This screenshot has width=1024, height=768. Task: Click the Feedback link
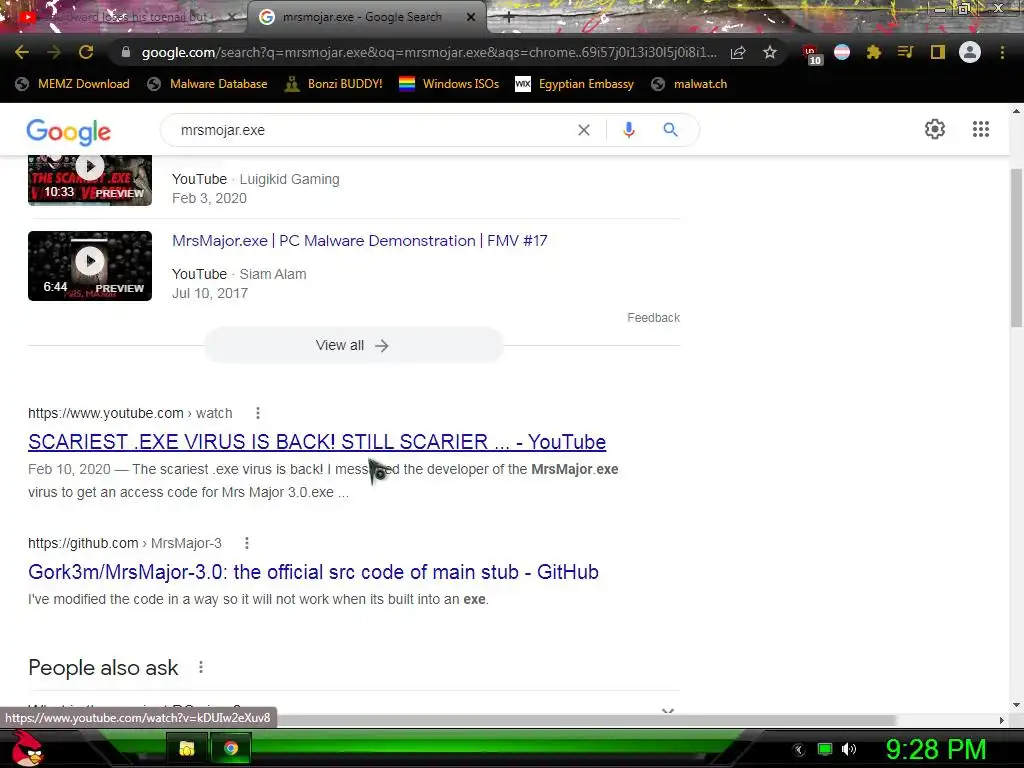[x=653, y=317]
